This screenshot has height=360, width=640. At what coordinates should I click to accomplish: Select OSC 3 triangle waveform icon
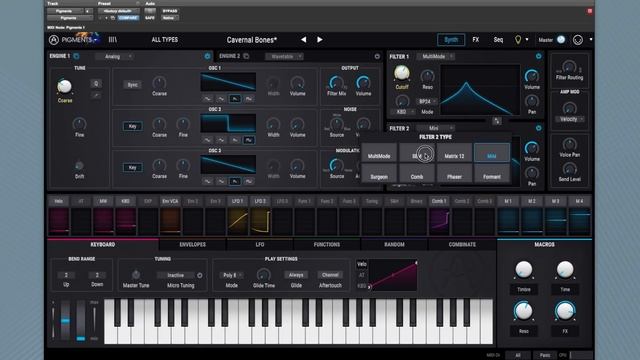[221, 181]
